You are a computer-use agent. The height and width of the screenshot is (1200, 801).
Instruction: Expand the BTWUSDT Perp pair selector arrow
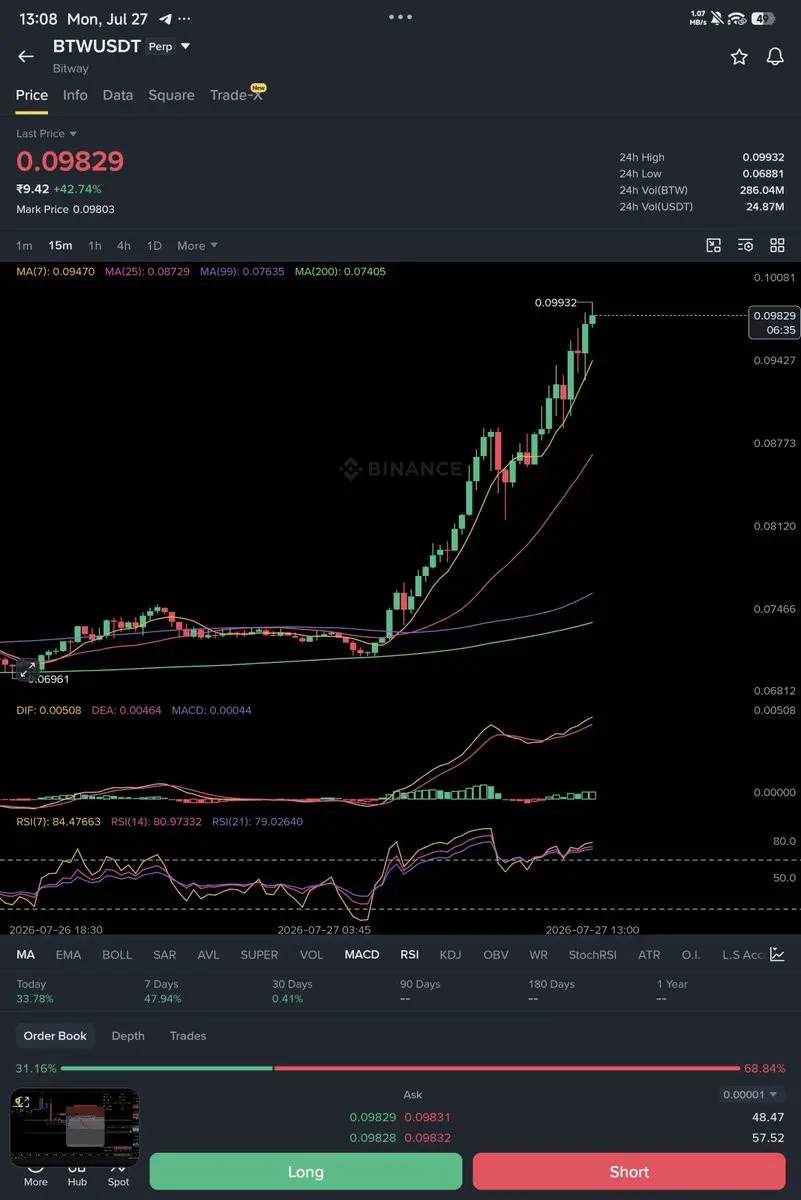pyautogui.click(x=185, y=46)
